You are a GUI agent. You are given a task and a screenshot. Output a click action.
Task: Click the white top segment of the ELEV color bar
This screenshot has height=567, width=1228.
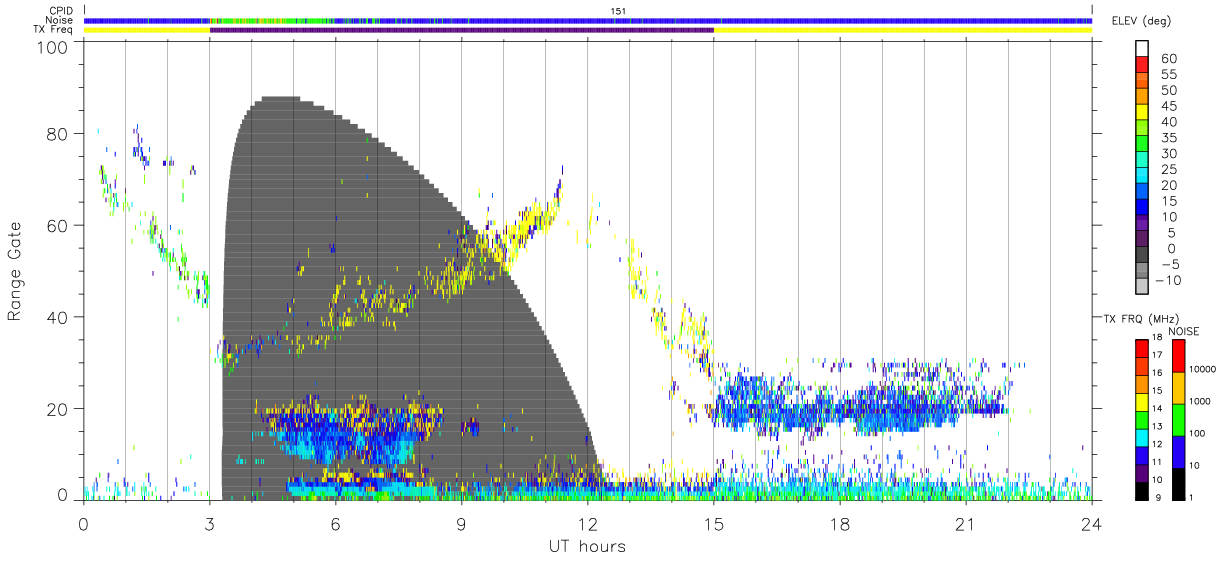(x=1141, y=47)
